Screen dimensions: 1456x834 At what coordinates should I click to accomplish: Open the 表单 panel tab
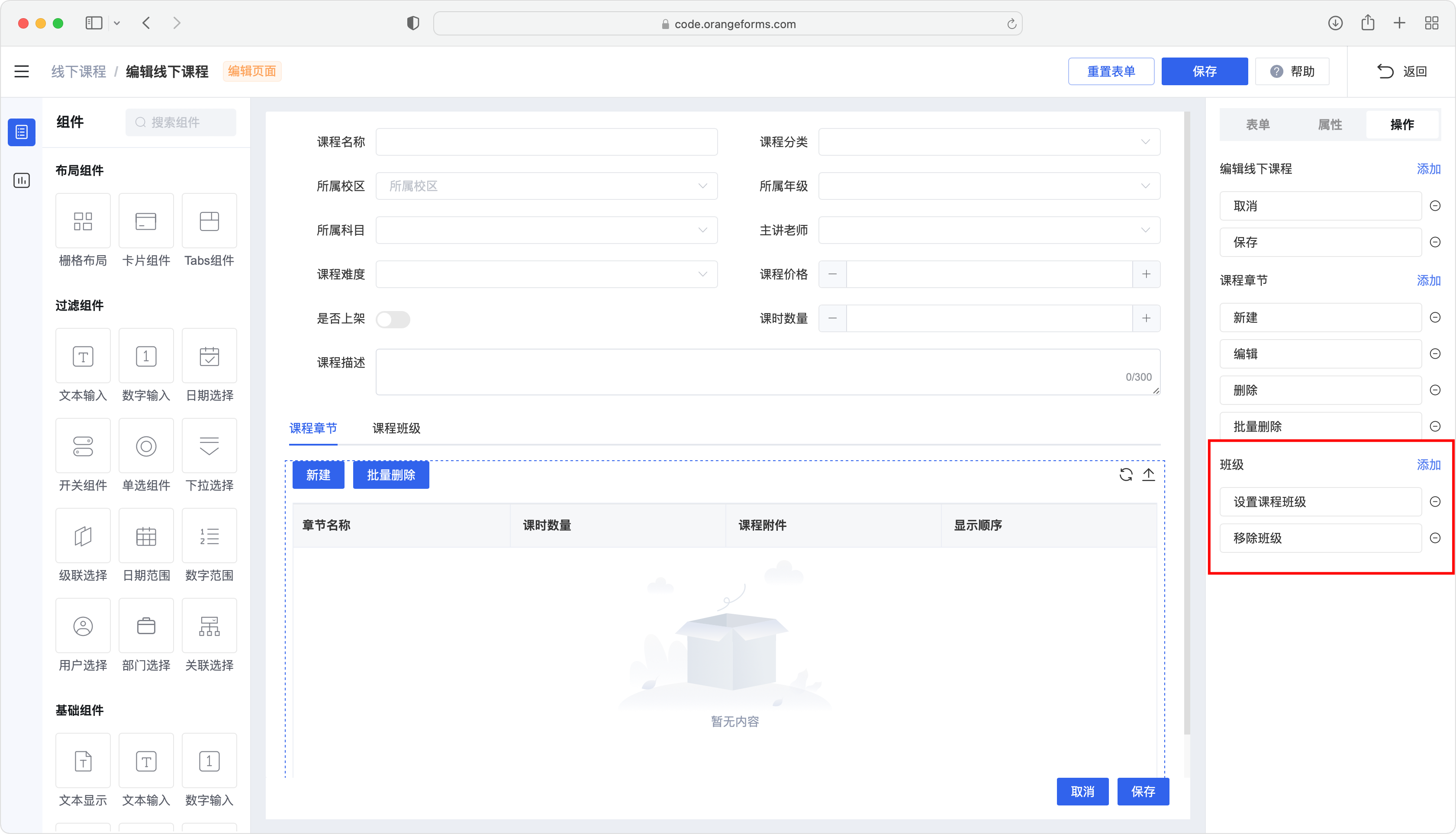tap(1258, 124)
